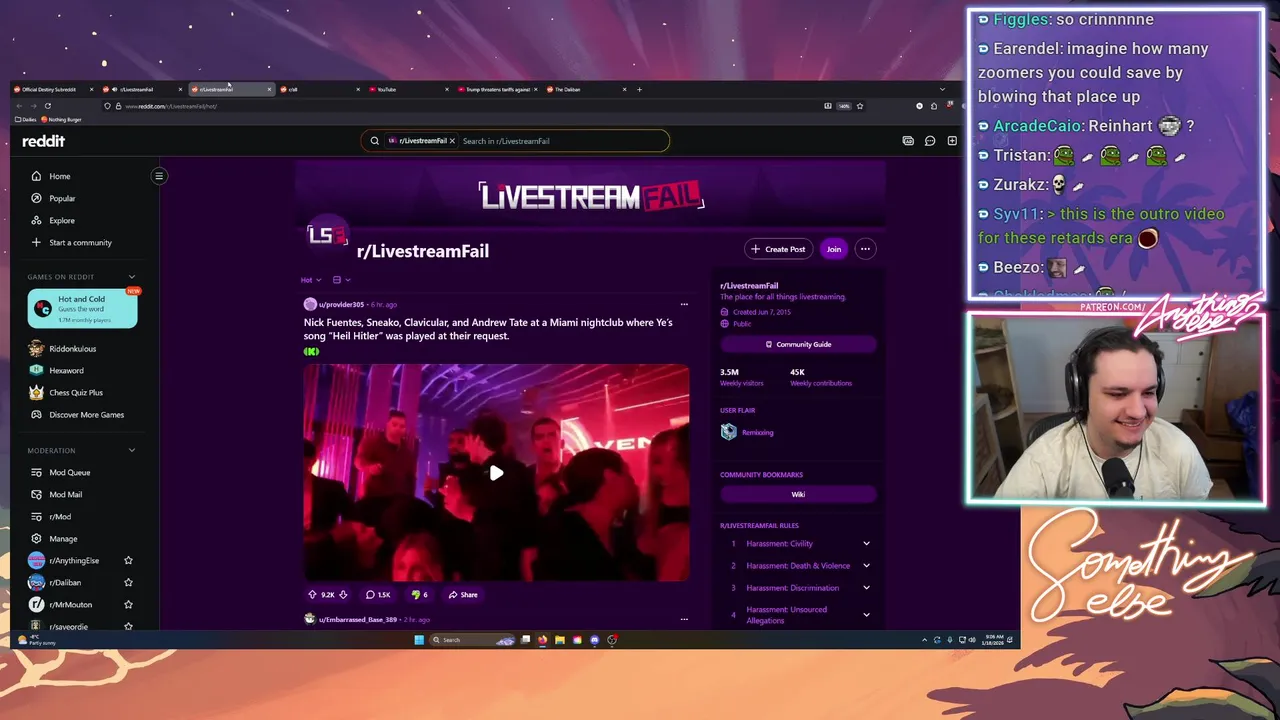Collapse the Moderation section
1280x720 pixels.
131,451
